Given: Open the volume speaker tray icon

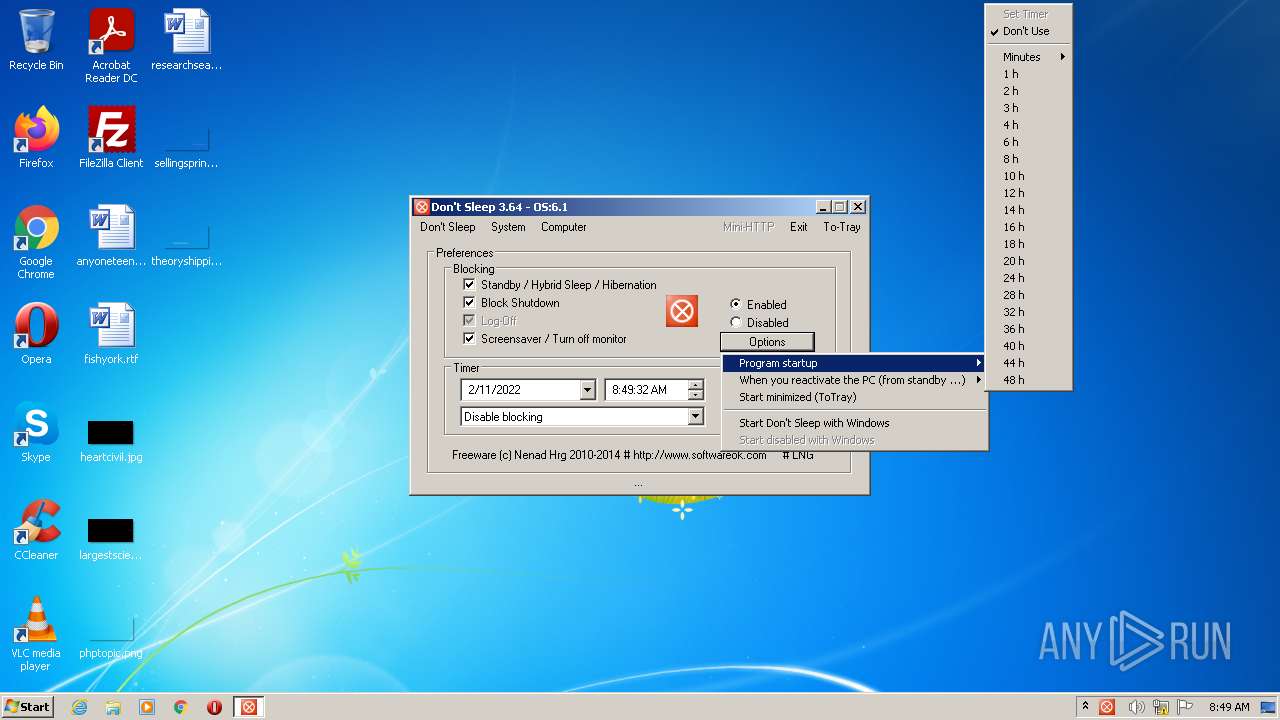Looking at the screenshot, I should click(x=1136, y=707).
